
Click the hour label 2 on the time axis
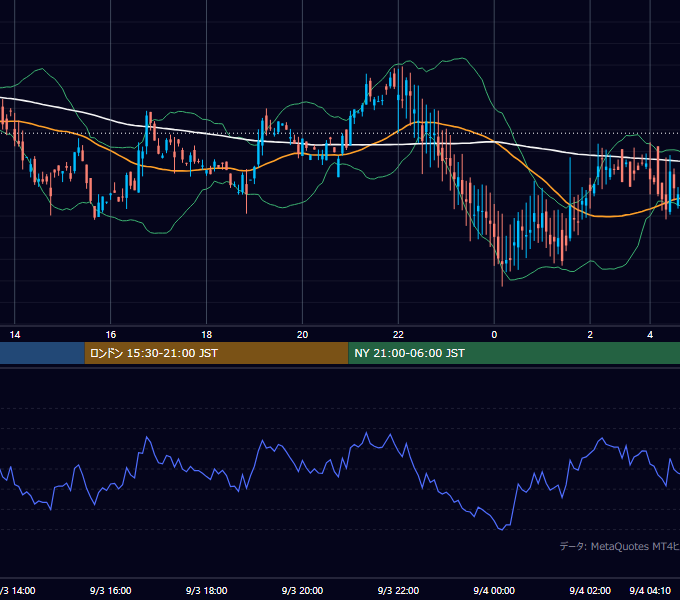click(590, 335)
